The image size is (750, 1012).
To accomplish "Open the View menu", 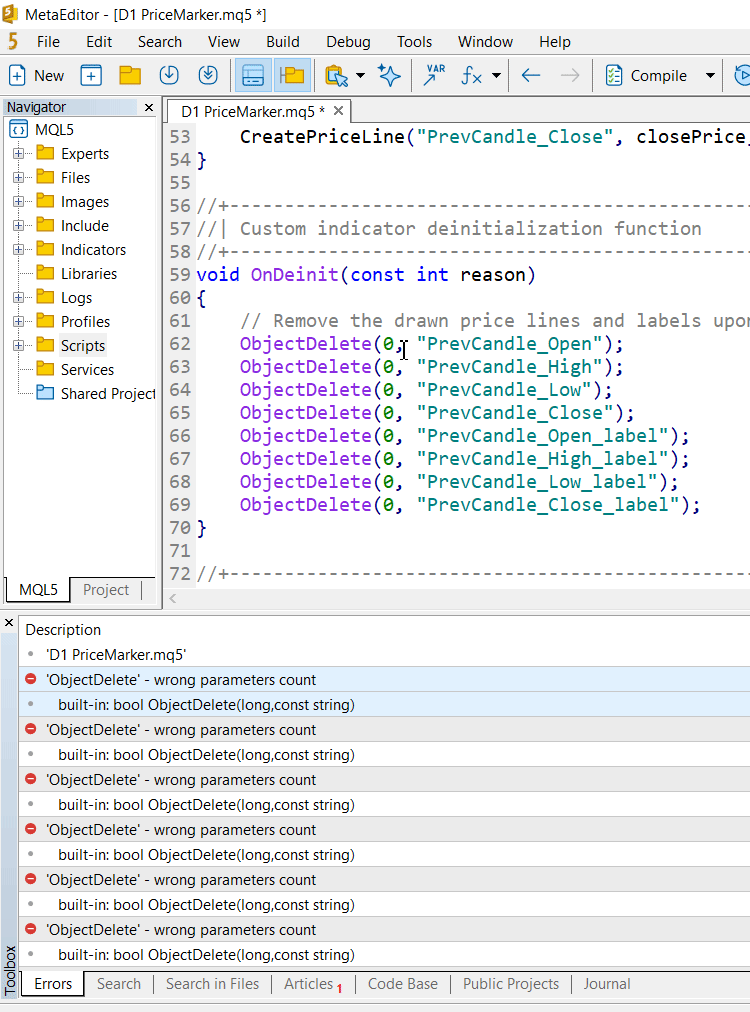I will point(224,42).
